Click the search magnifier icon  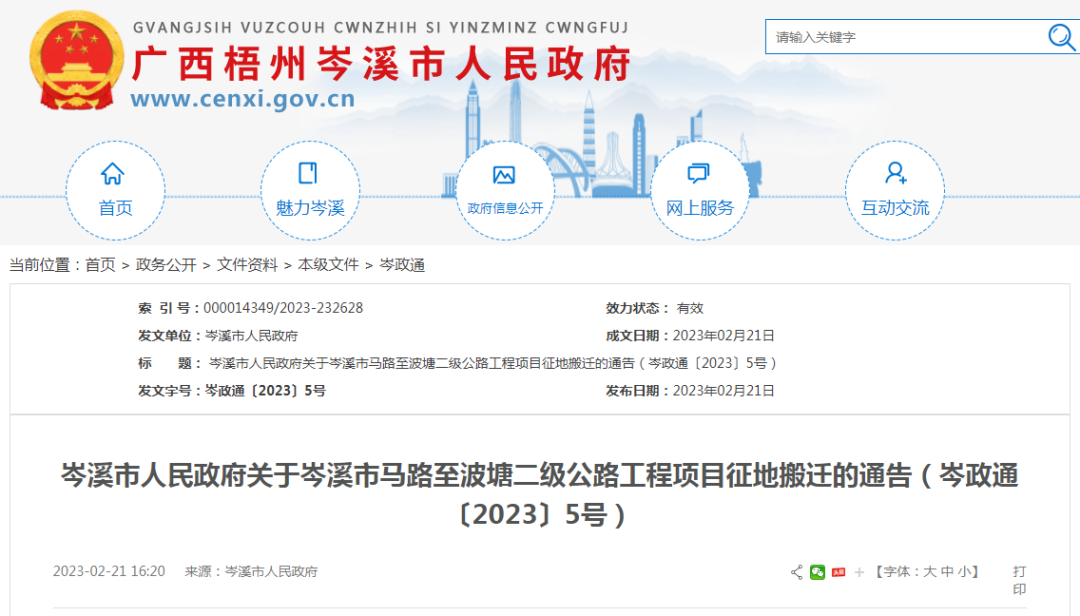pyautogui.click(x=1060, y=37)
